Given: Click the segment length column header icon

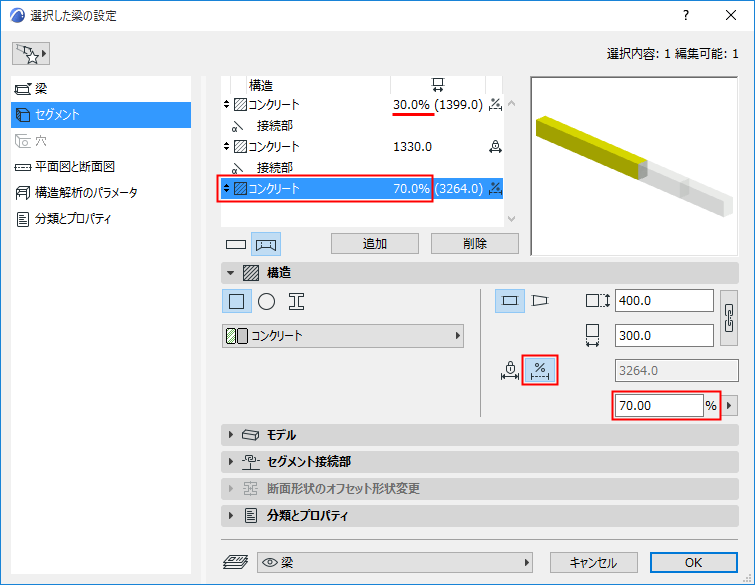Looking at the screenshot, I should (438, 85).
